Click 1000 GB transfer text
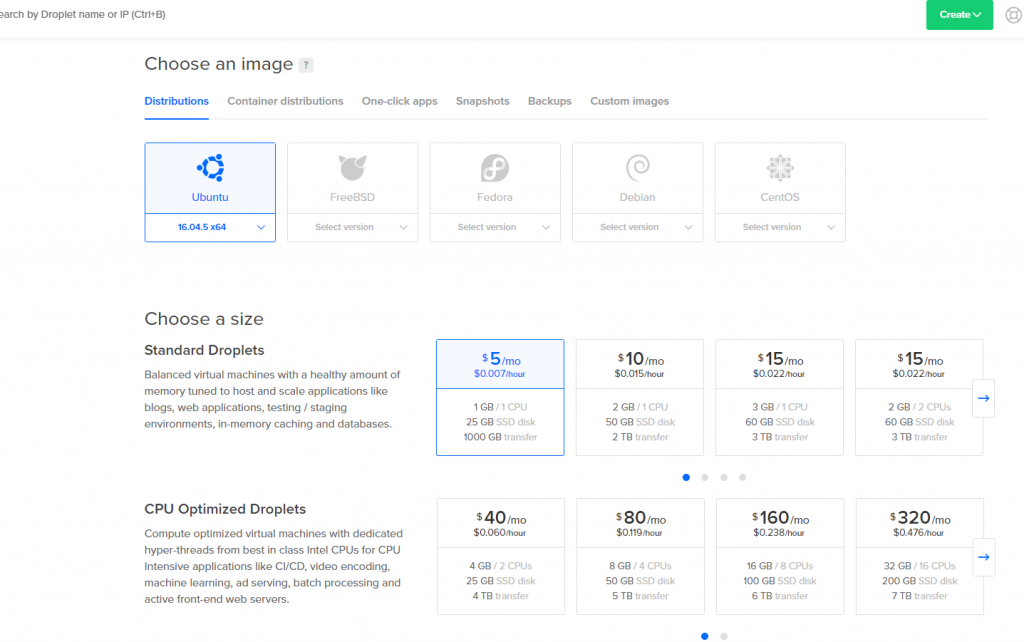 [500, 437]
